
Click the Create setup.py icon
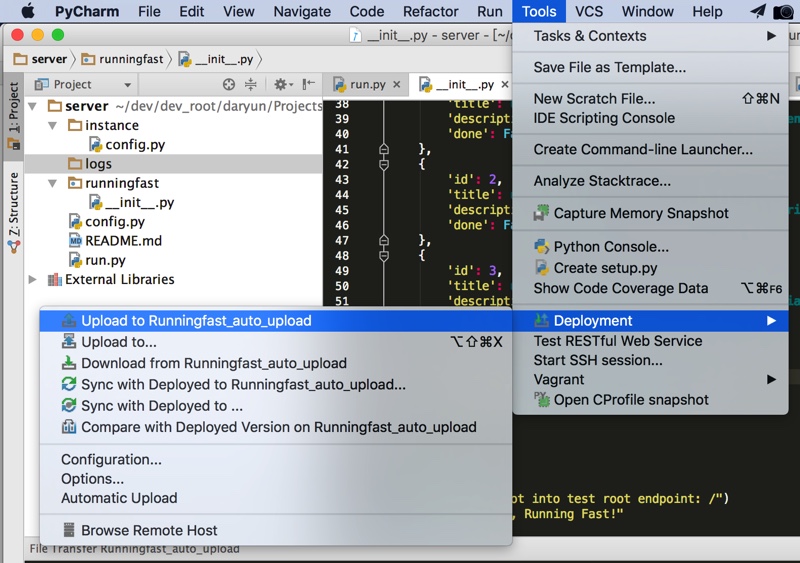click(x=541, y=267)
